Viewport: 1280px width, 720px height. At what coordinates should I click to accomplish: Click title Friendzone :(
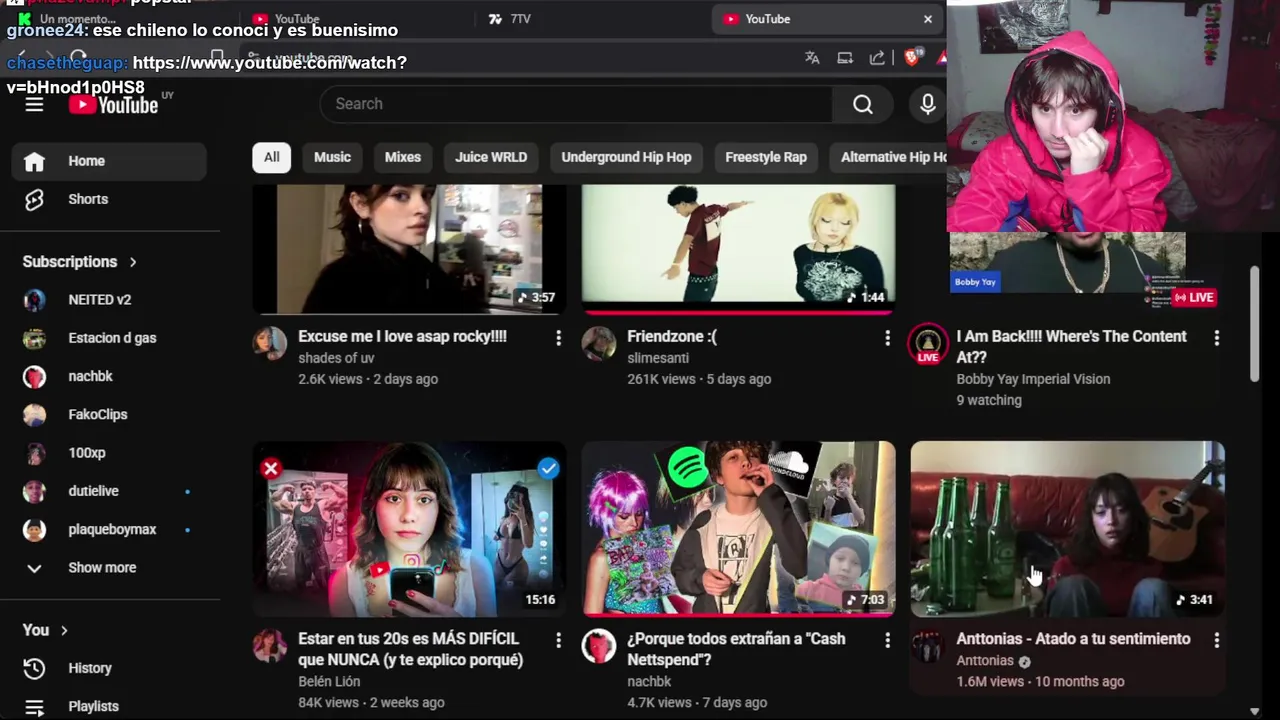tap(672, 337)
